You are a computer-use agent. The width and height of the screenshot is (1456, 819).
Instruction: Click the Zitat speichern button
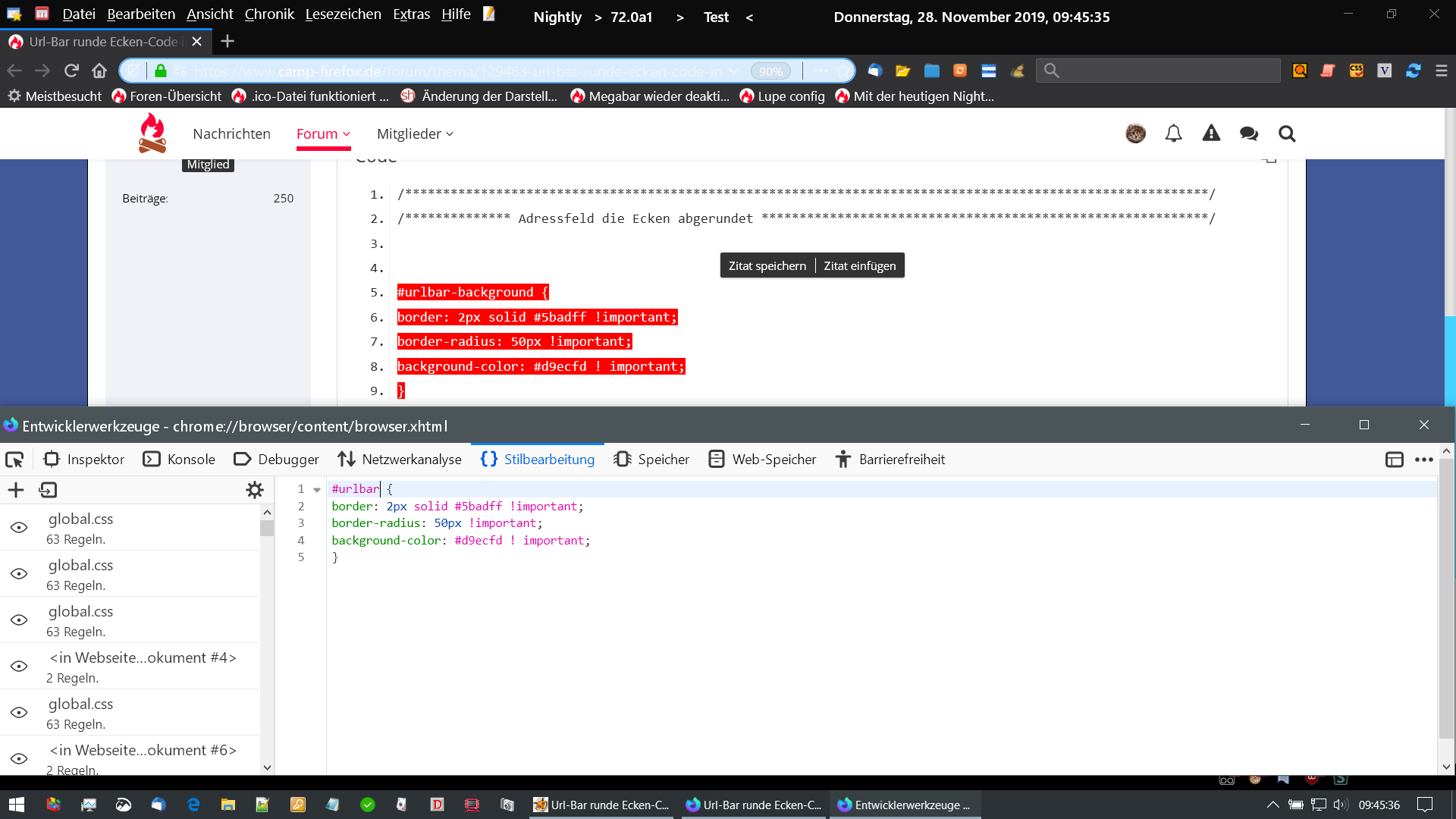click(767, 265)
